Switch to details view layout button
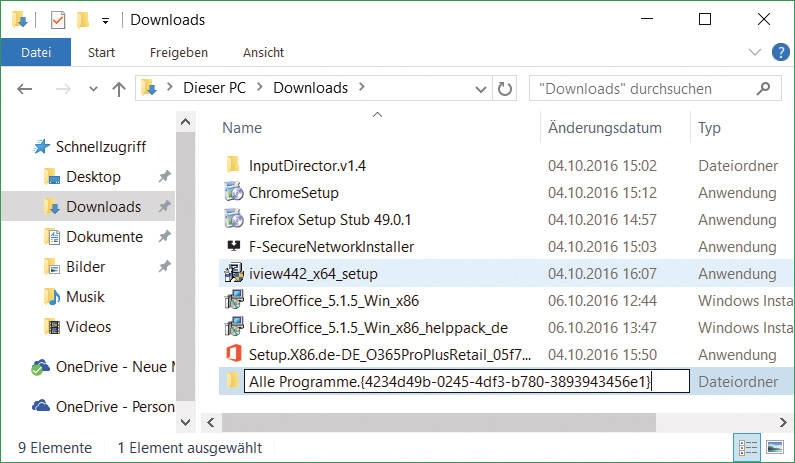Viewport: 795px width, 463px height. [x=748, y=448]
